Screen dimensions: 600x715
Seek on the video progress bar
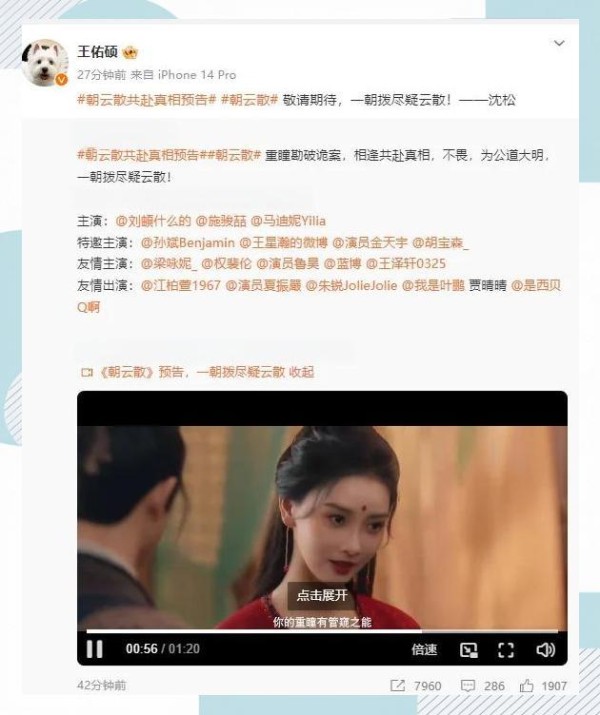(322, 631)
